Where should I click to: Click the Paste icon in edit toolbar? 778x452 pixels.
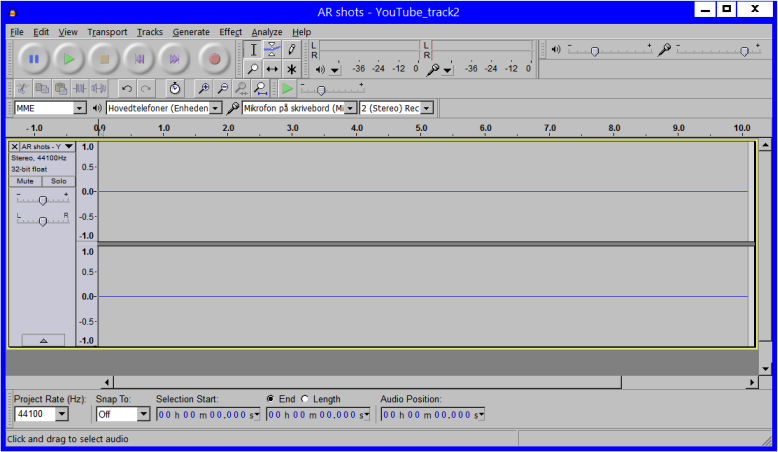click(61, 89)
